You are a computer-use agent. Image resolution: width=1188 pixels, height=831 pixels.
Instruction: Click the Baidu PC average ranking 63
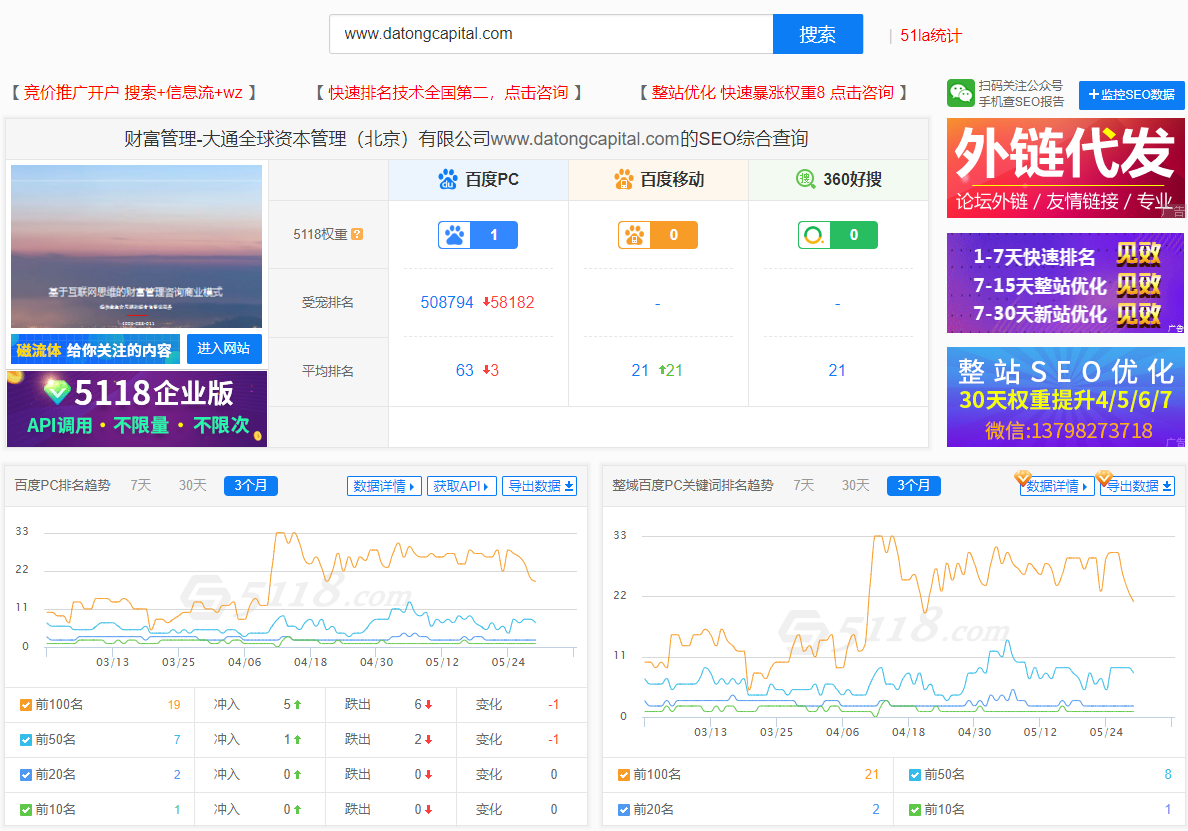(x=464, y=370)
